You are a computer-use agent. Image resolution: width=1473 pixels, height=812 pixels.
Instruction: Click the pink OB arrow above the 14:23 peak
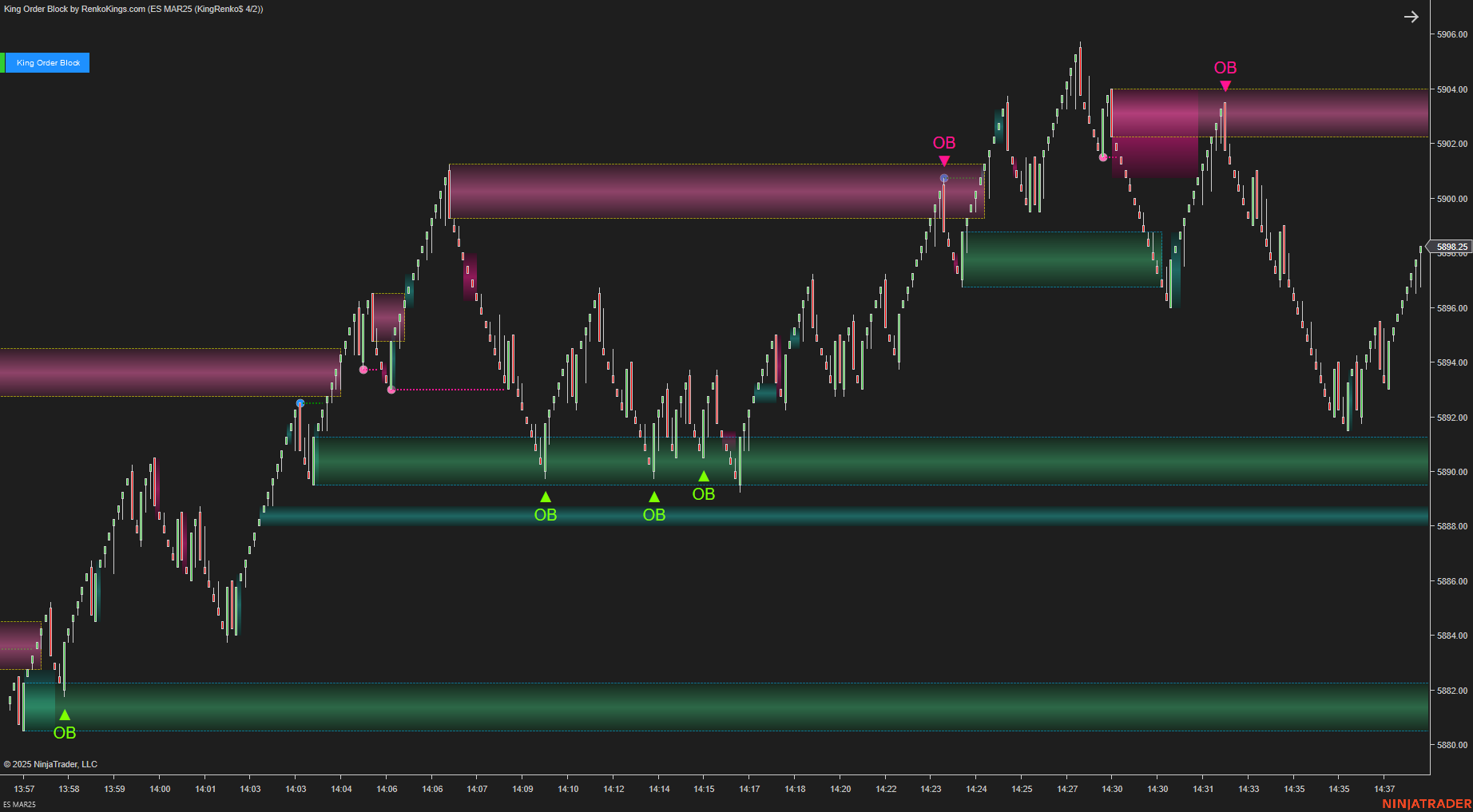point(944,160)
